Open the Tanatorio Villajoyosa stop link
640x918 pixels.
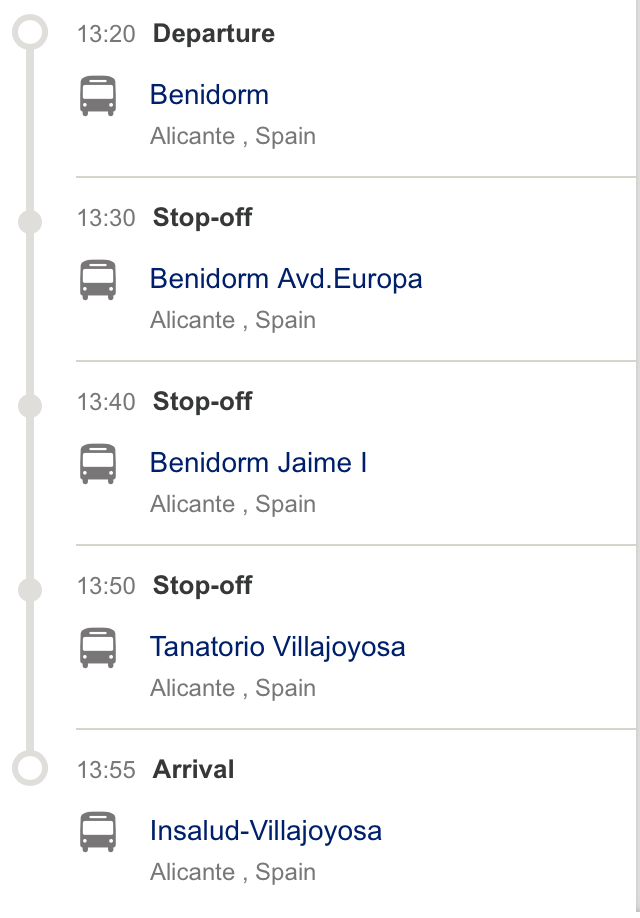(277, 646)
